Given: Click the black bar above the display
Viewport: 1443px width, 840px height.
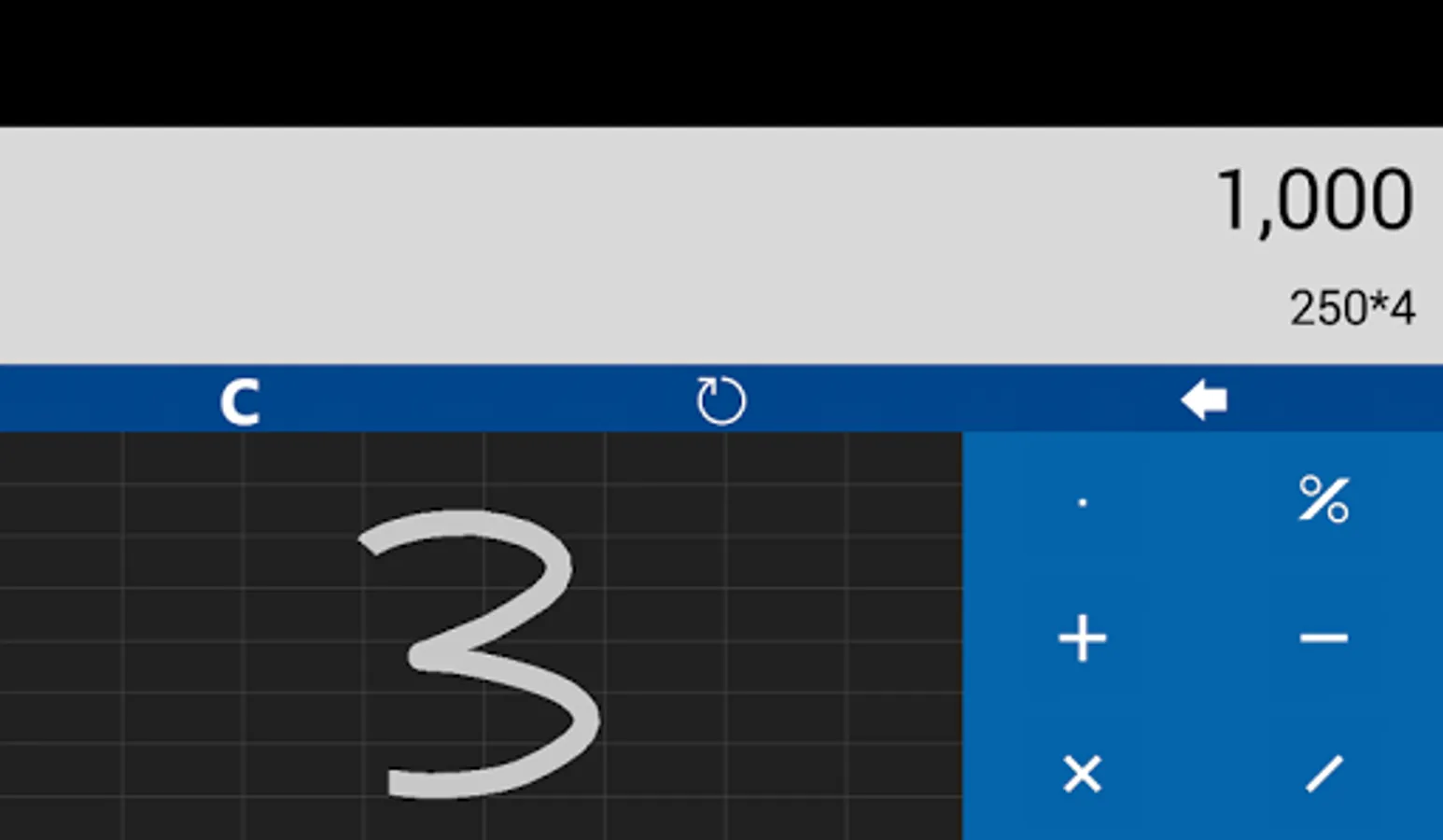Looking at the screenshot, I should 721,63.
